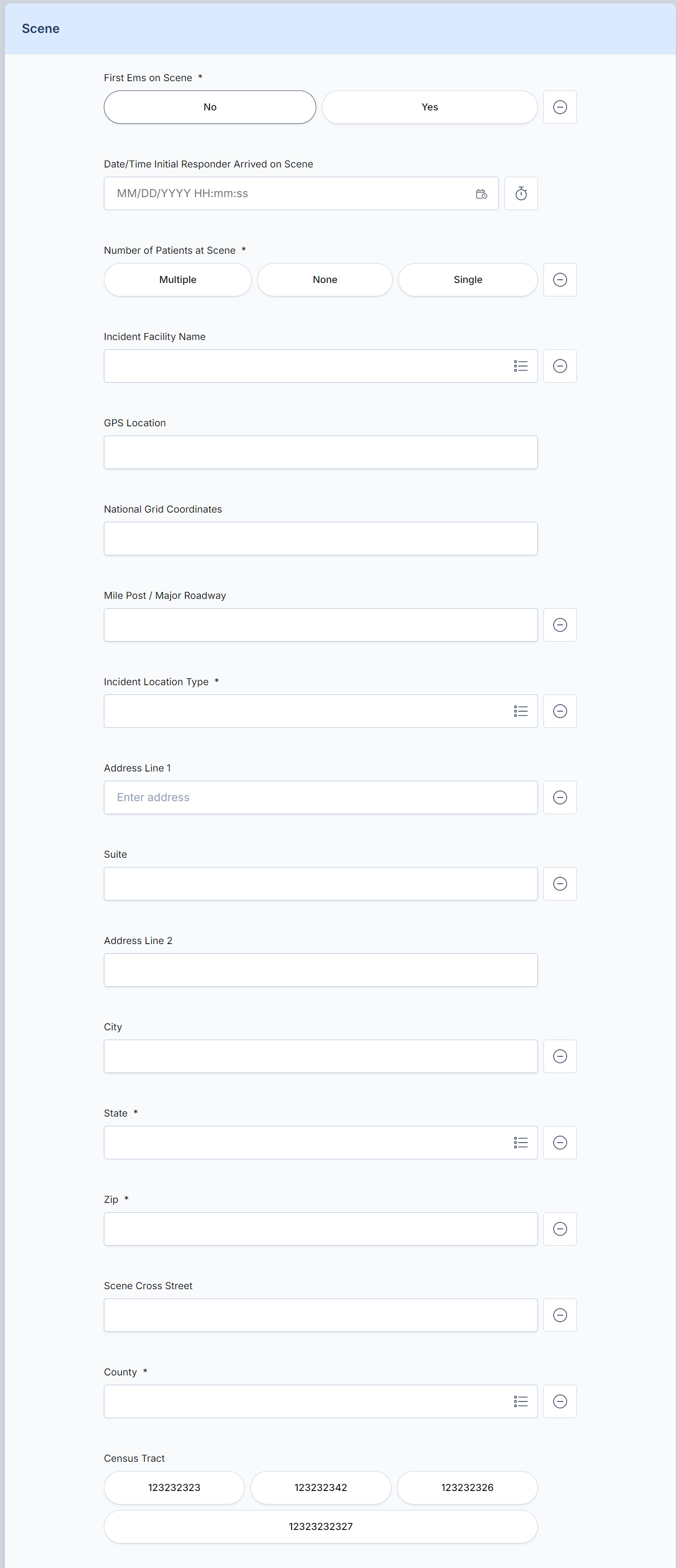Click into the GPS Location input field

(x=320, y=452)
